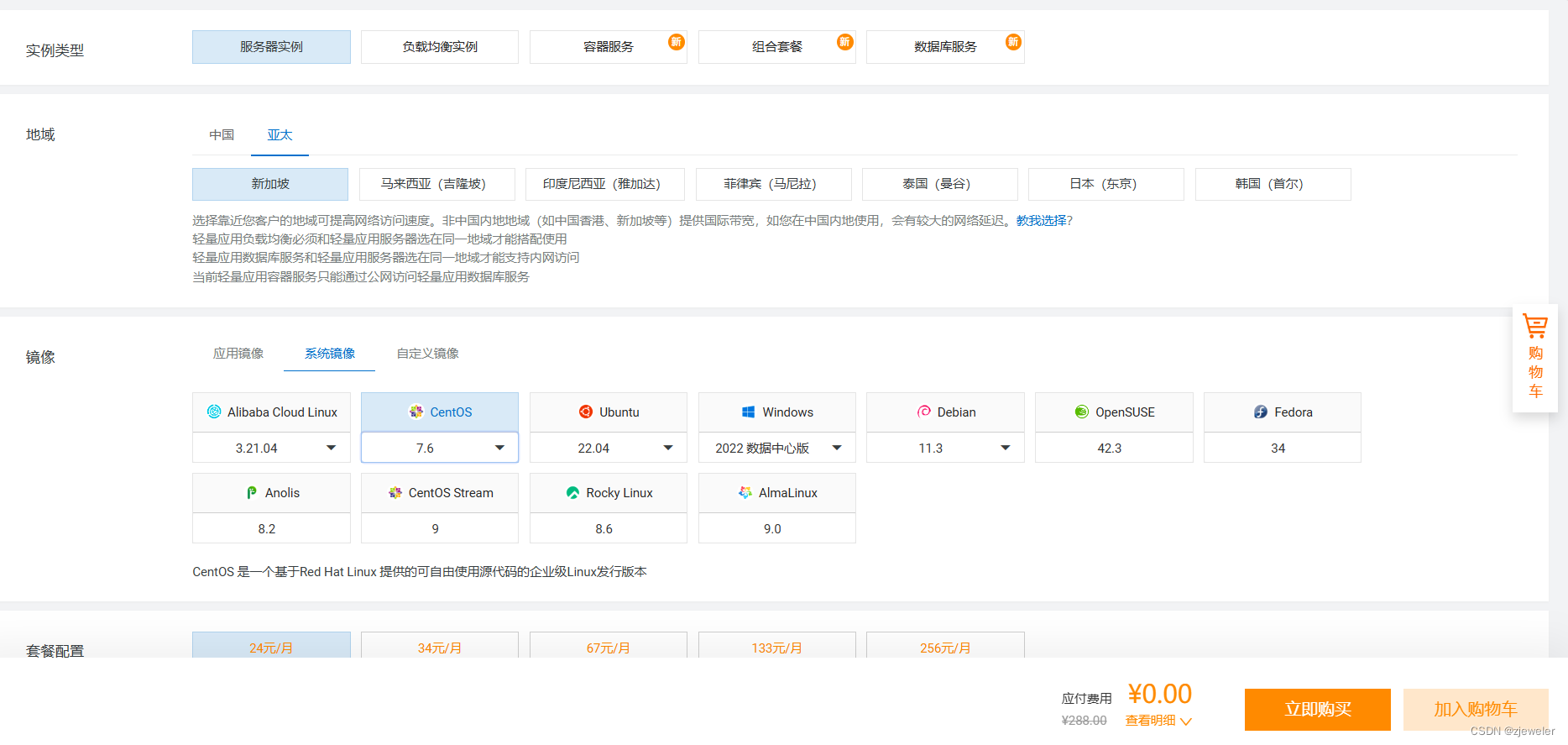The height and width of the screenshot is (745, 1568).
Task: Open Windows 2022 数据中心版 version dropdown
Action: click(x=777, y=448)
